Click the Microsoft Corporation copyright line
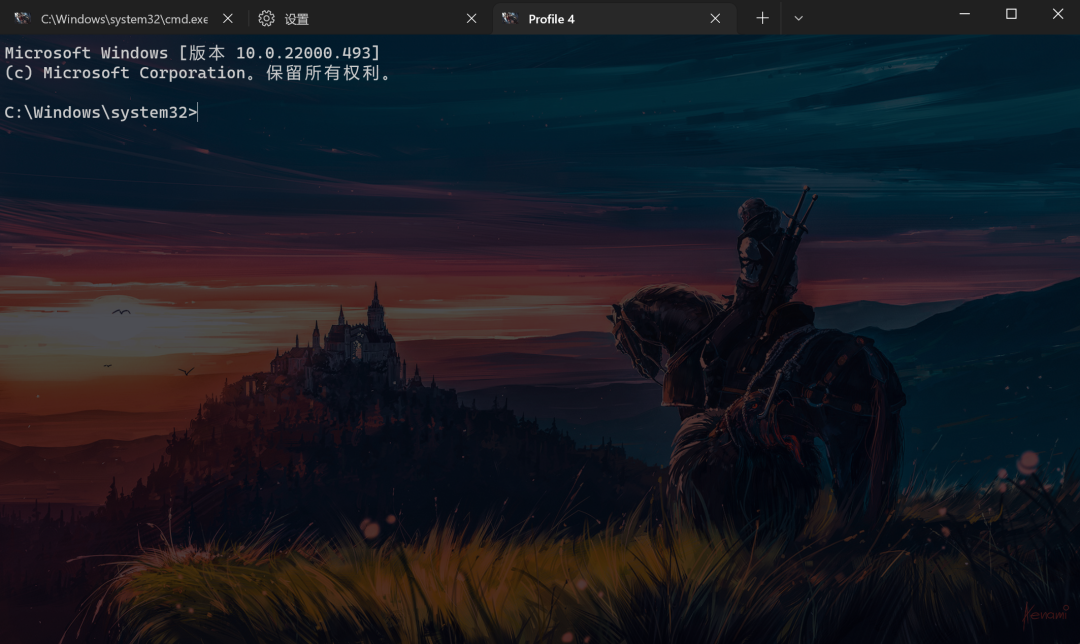Screen dimensions: 1080x644 click(197, 73)
